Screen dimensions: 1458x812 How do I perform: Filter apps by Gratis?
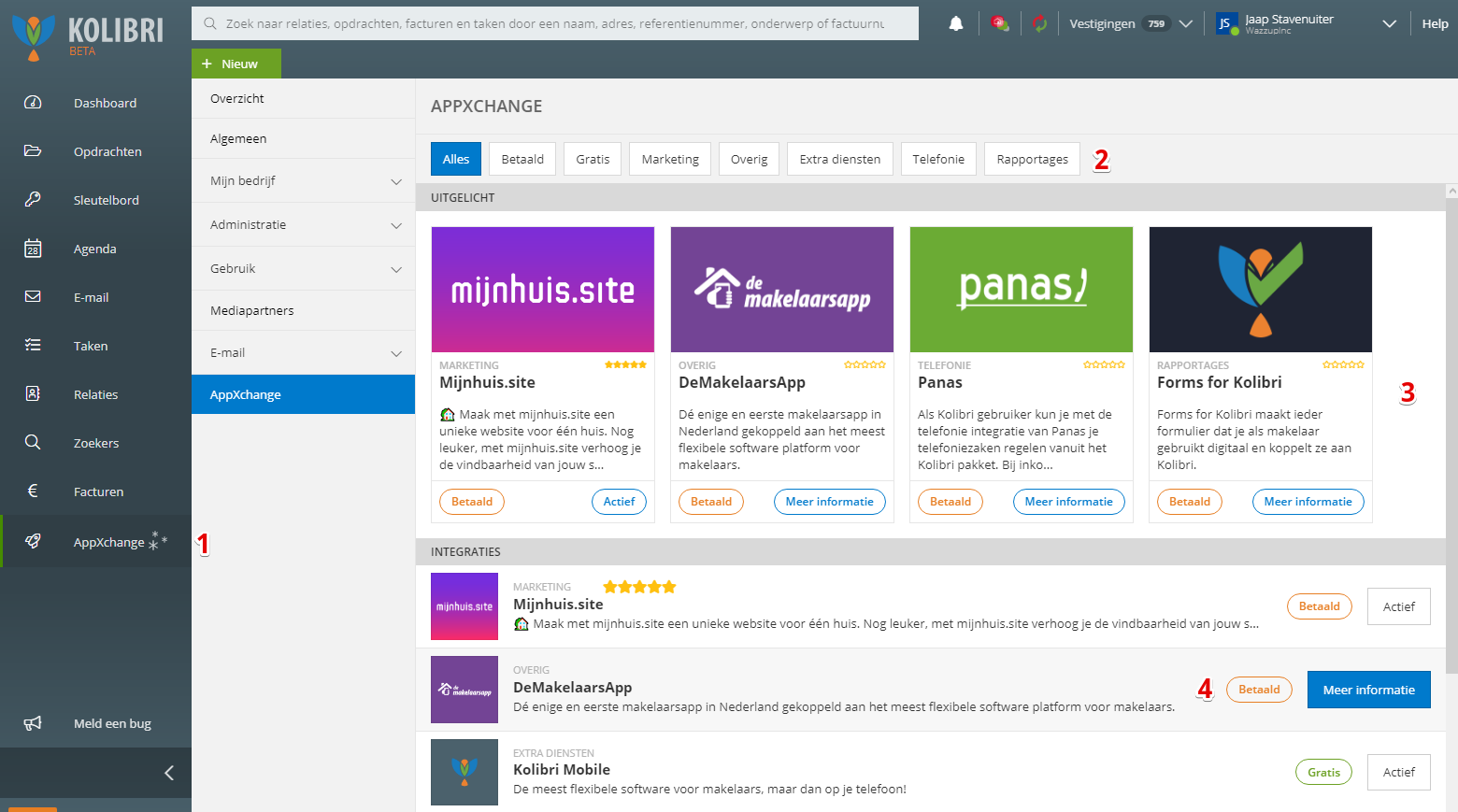(x=593, y=159)
